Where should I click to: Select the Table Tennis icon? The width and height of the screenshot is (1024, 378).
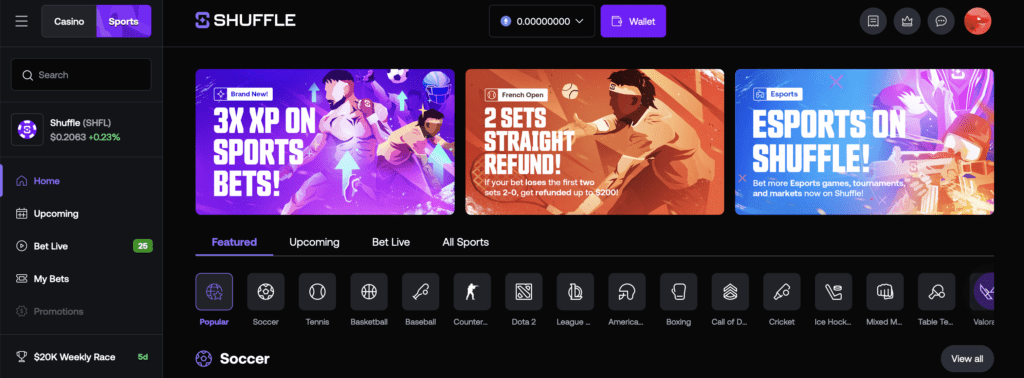coord(936,292)
